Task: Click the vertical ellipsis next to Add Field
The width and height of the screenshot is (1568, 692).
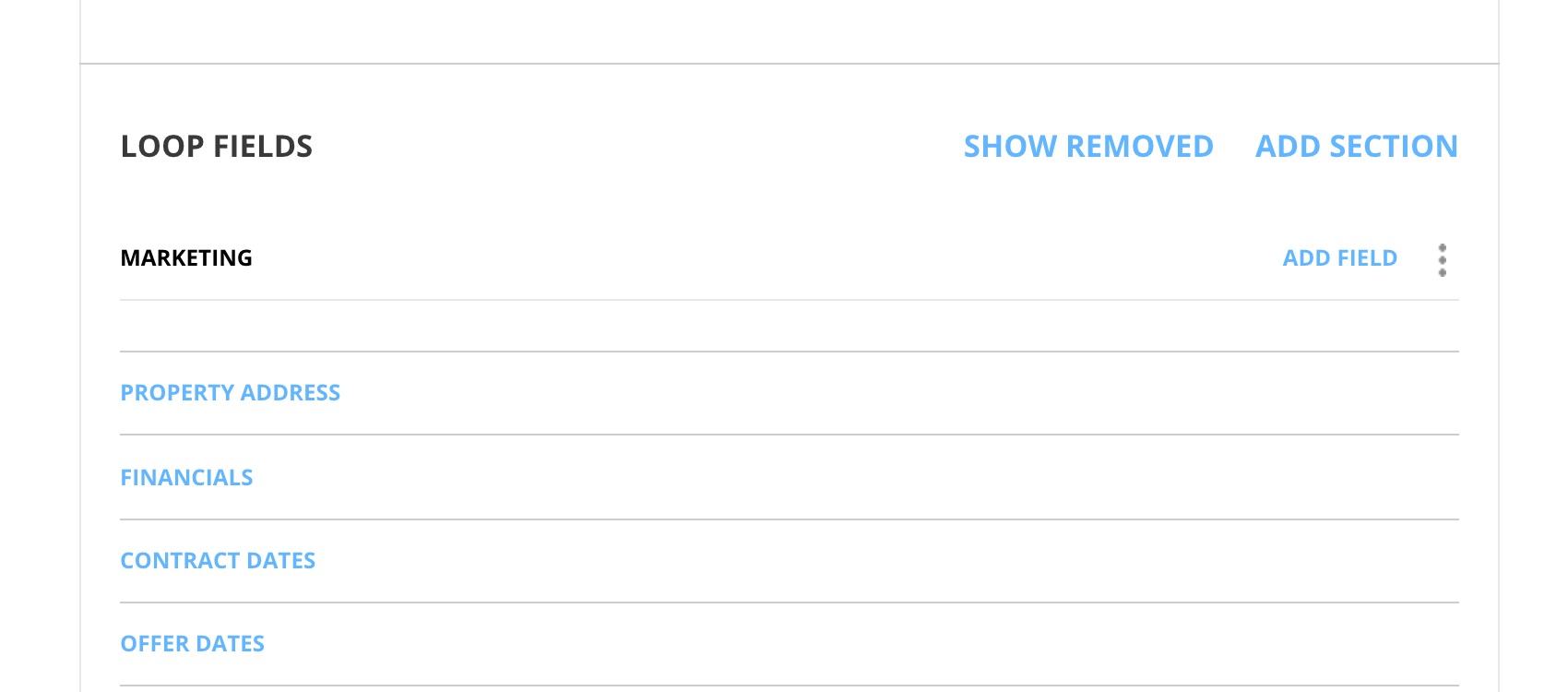Action: (x=1442, y=259)
